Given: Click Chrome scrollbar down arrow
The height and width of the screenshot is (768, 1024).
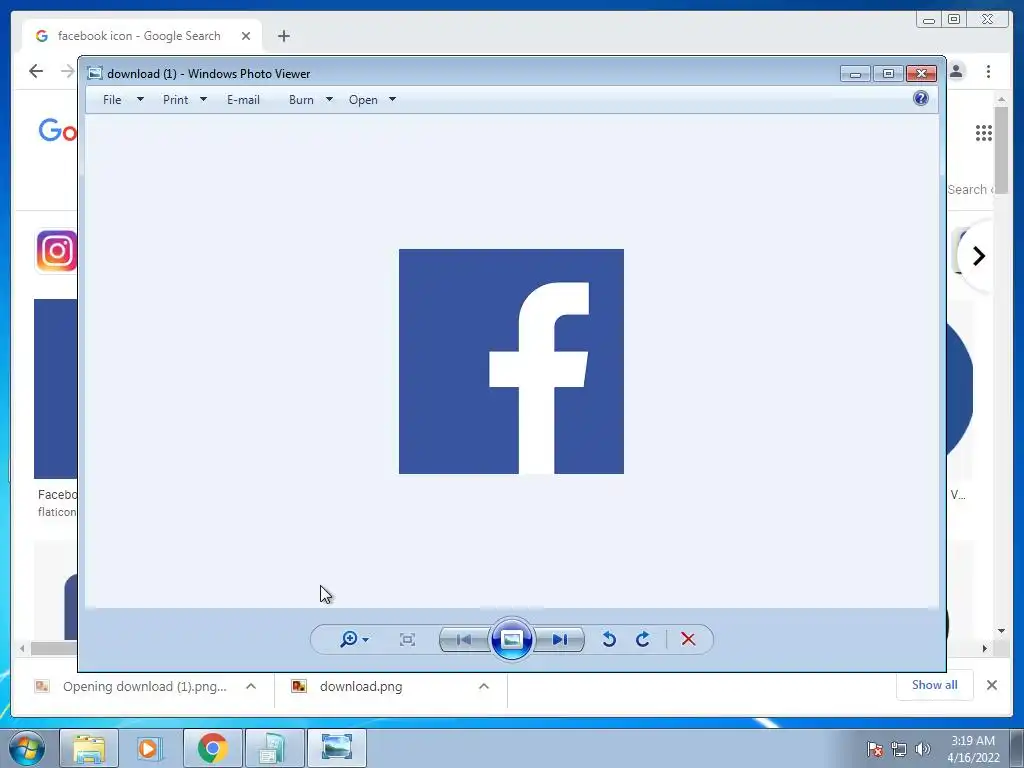Looking at the screenshot, I should coord(1002,631).
